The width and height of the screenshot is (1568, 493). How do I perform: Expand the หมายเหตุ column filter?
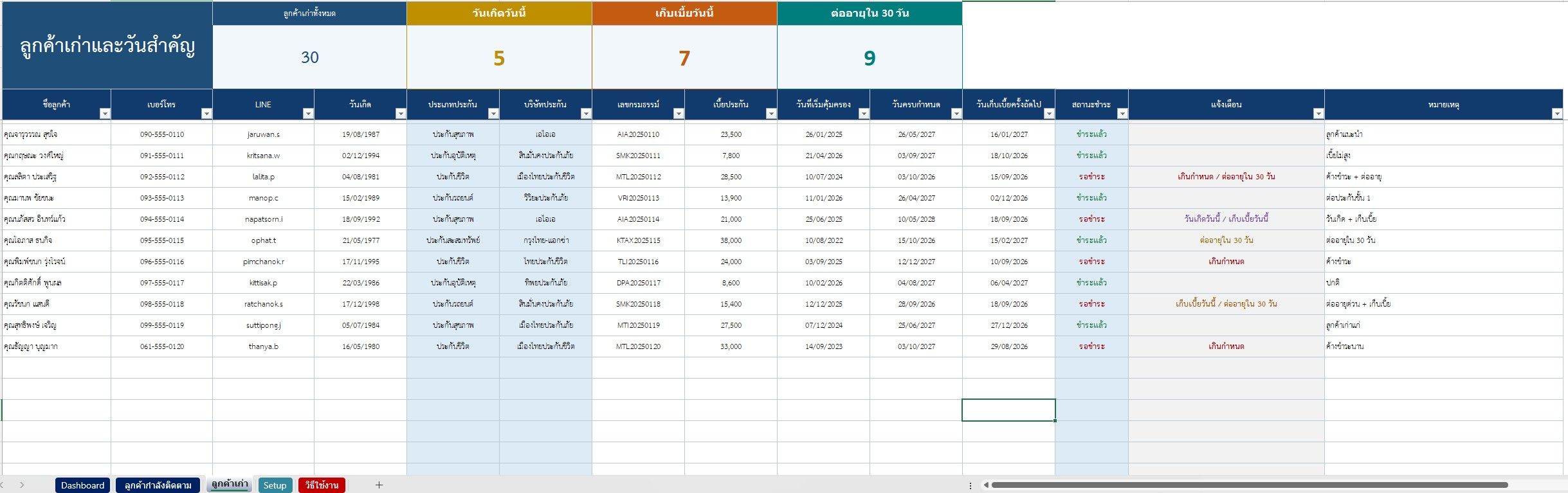coord(1557,114)
